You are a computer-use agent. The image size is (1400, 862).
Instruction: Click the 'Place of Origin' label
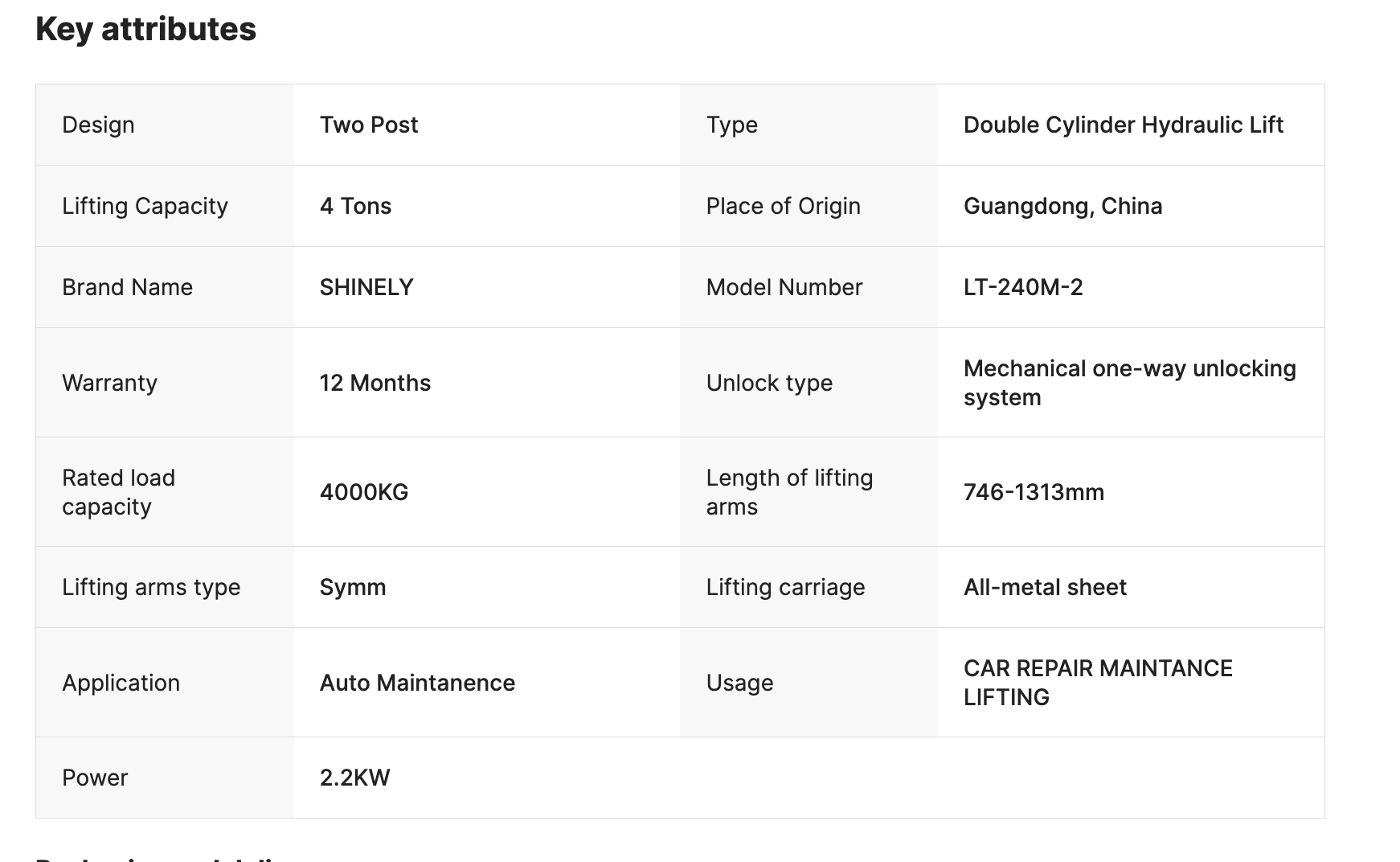tap(783, 206)
